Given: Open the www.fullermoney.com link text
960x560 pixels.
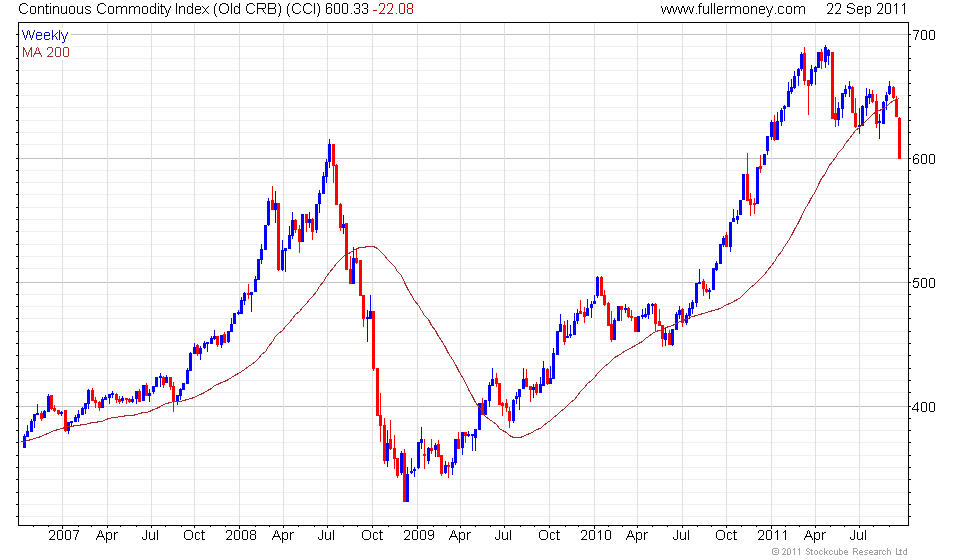Looking at the screenshot, I should click(x=733, y=9).
